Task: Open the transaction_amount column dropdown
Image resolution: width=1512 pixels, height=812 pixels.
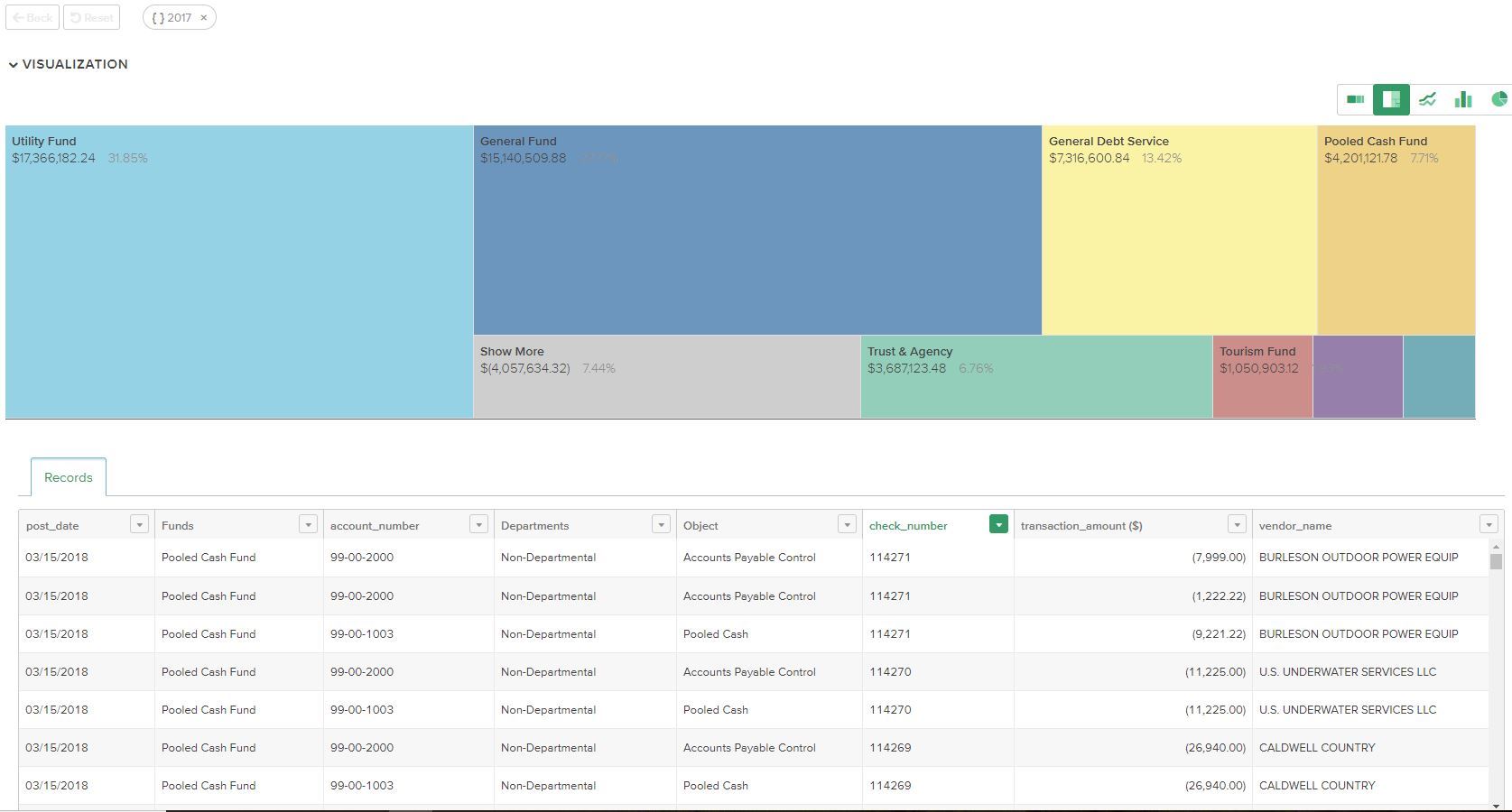Action: [x=1237, y=524]
